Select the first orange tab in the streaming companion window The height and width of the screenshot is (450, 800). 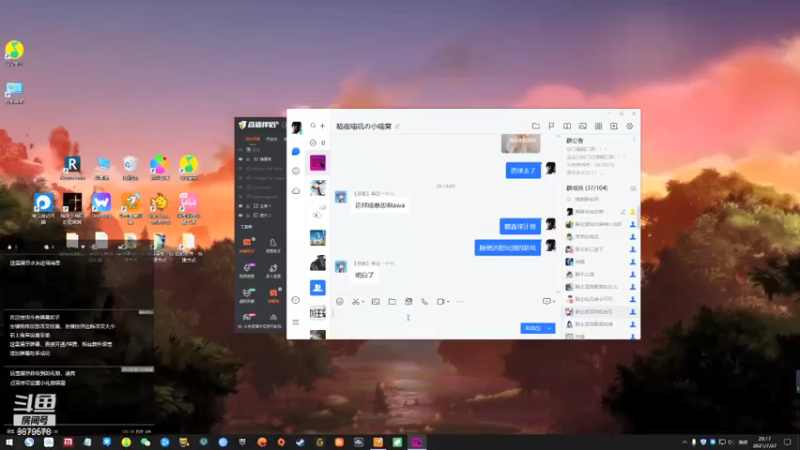tap(253, 139)
